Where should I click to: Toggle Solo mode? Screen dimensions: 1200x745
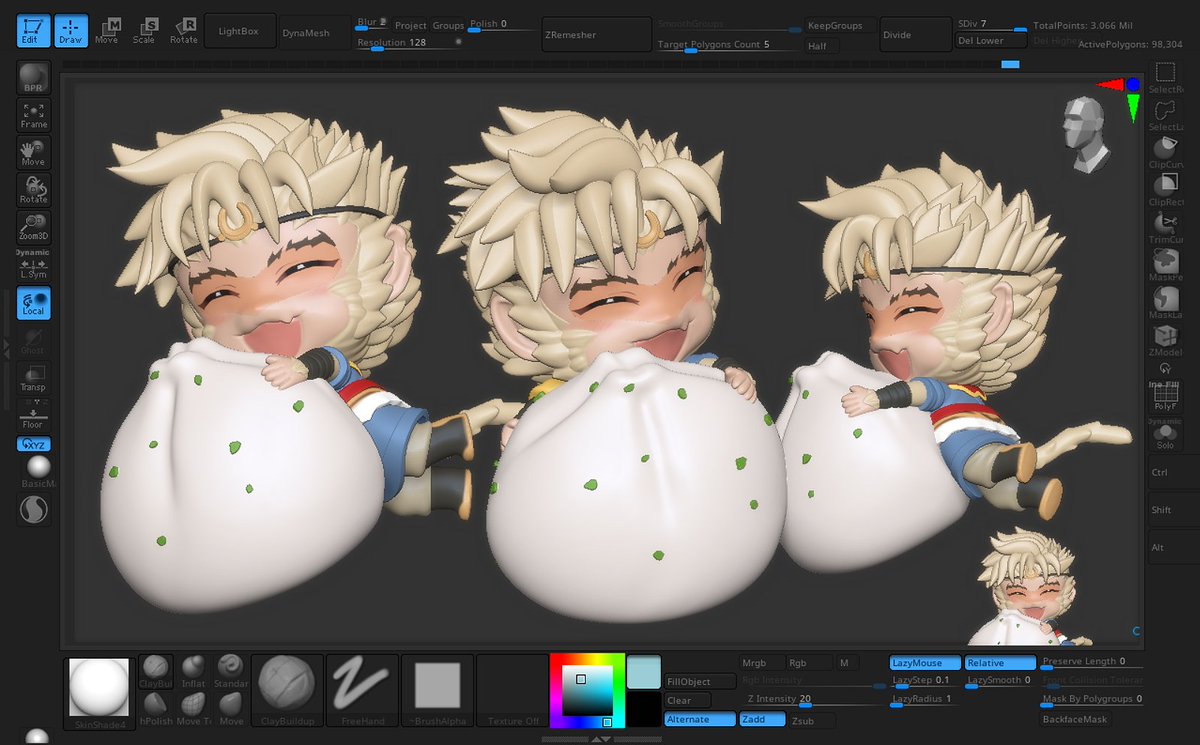pos(1166,435)
